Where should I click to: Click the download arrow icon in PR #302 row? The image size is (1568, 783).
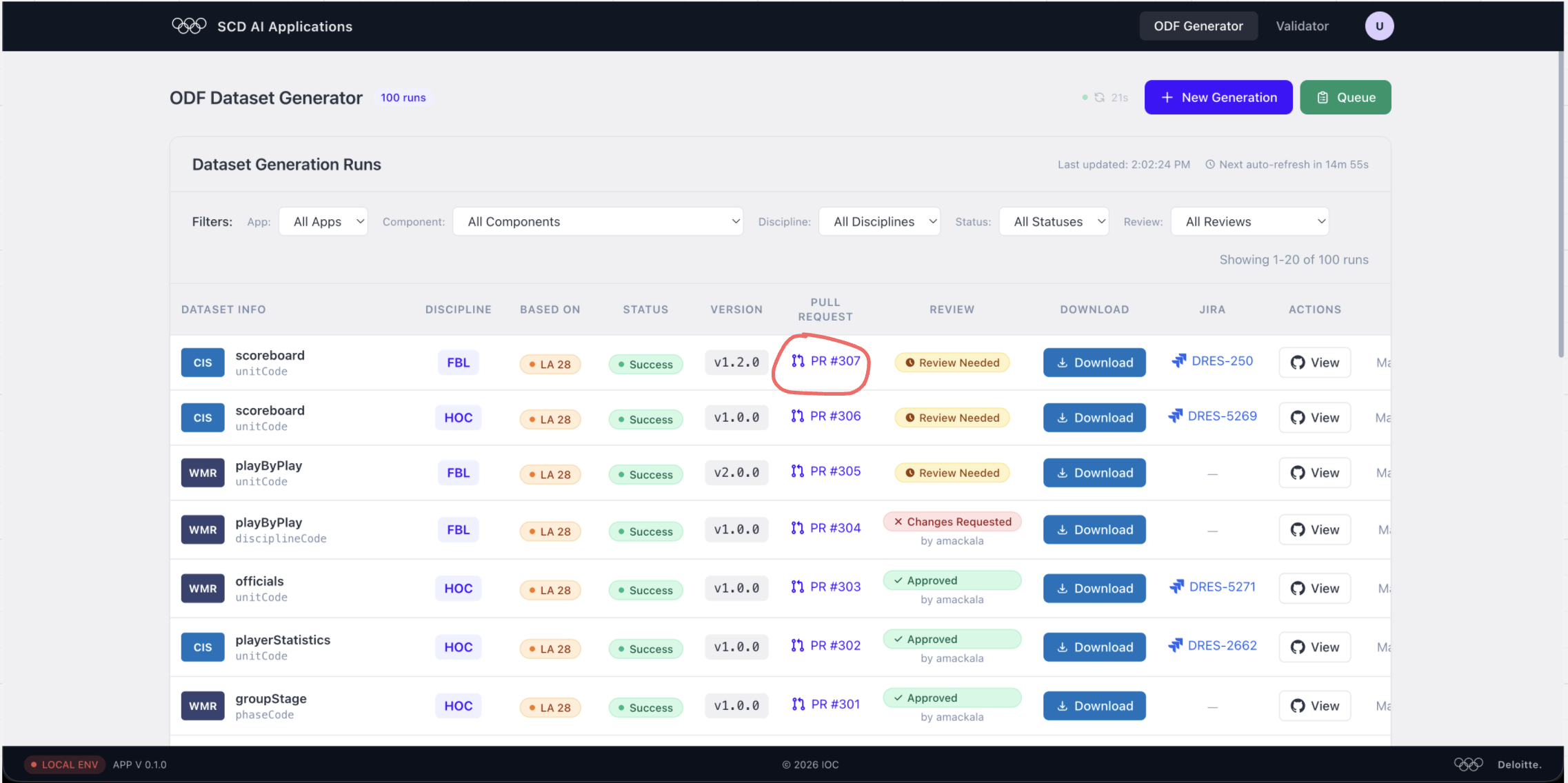pyautogui.click(x=1063, y=647)
